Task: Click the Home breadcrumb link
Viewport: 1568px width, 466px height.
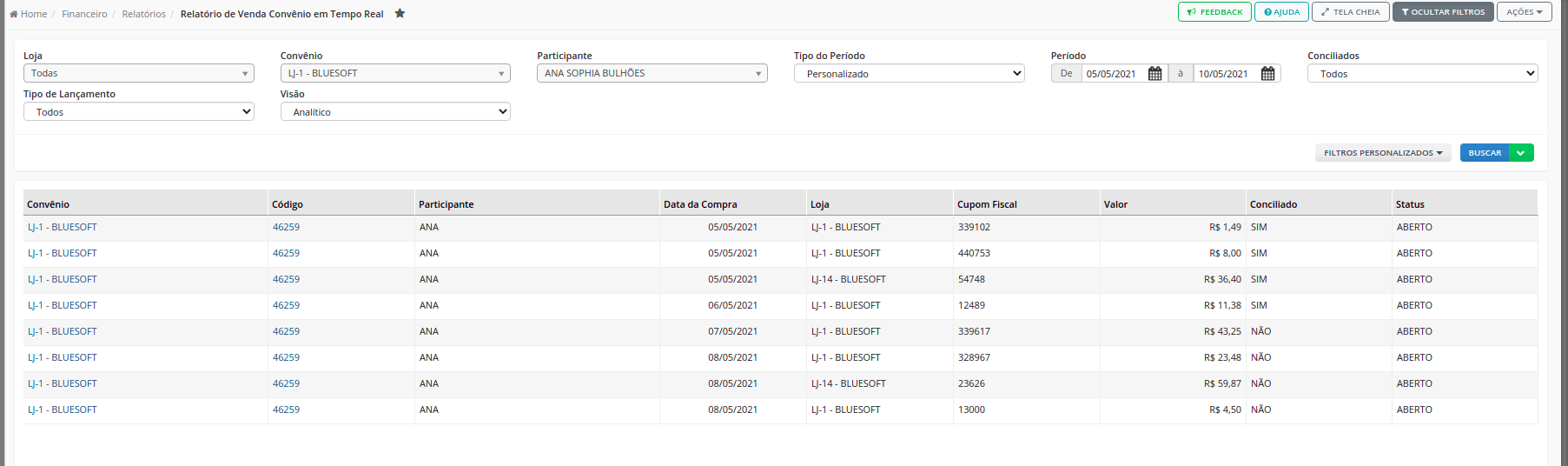Action: [x=28, y=14]
